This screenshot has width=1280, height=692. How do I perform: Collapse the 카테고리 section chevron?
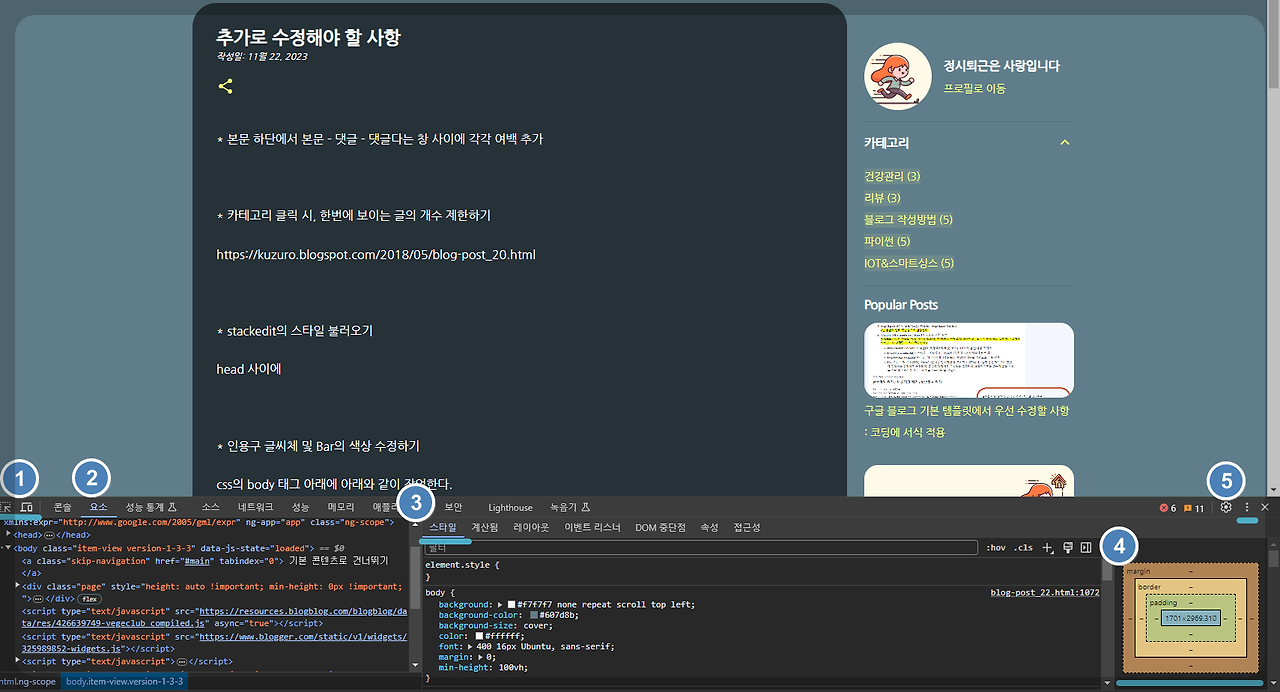pos(1065,143)
